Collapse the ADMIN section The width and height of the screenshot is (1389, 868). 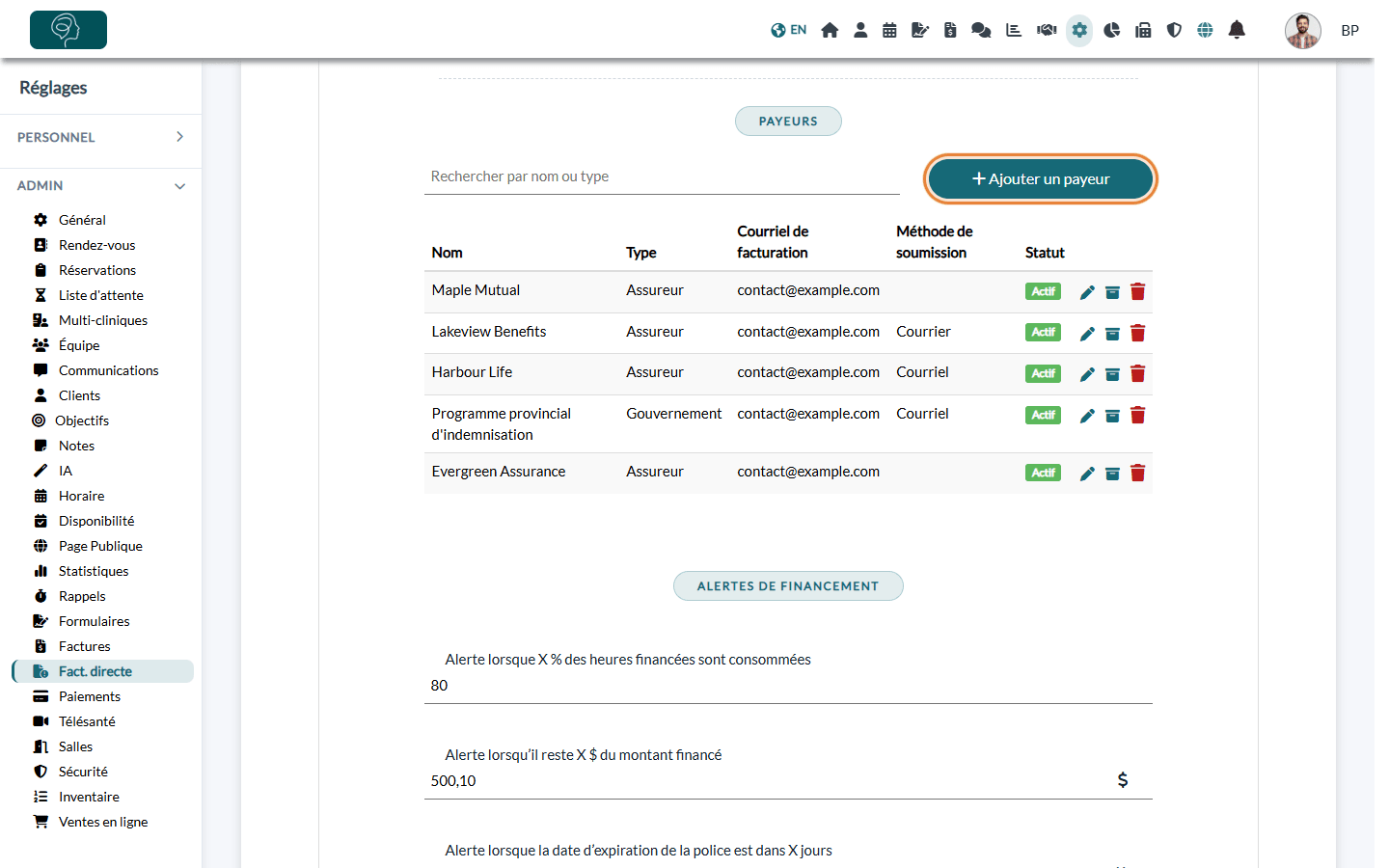pos(100,185)
